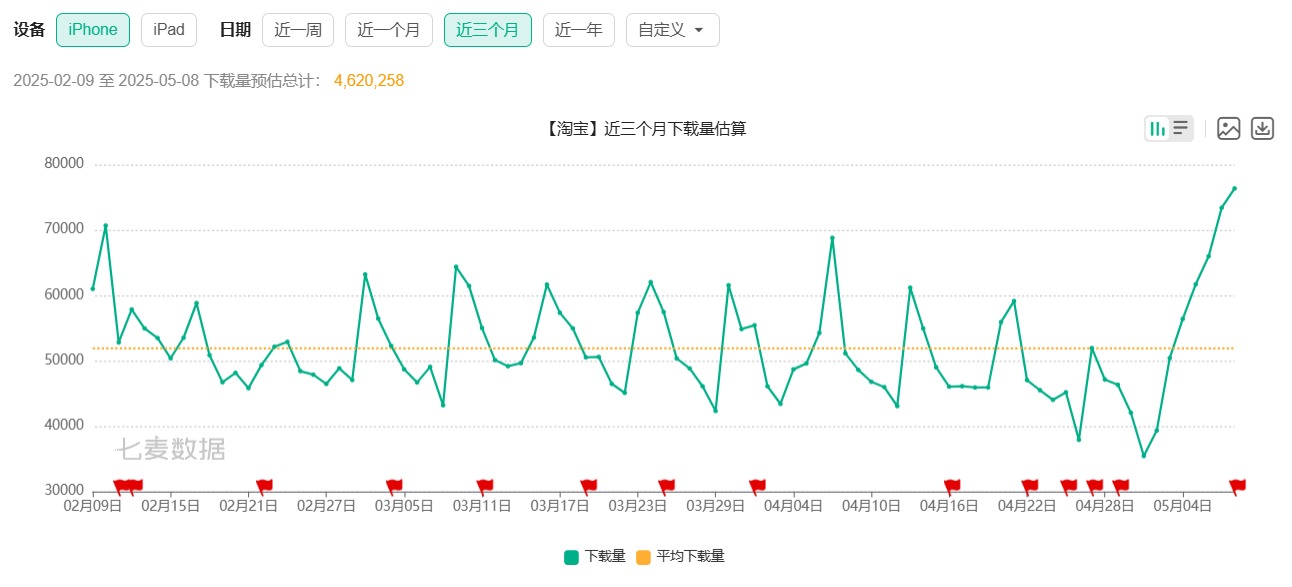Click the red flag above 03月05日
The image size is (1292, 587).
pyautogui.click(x=394, y=486)
